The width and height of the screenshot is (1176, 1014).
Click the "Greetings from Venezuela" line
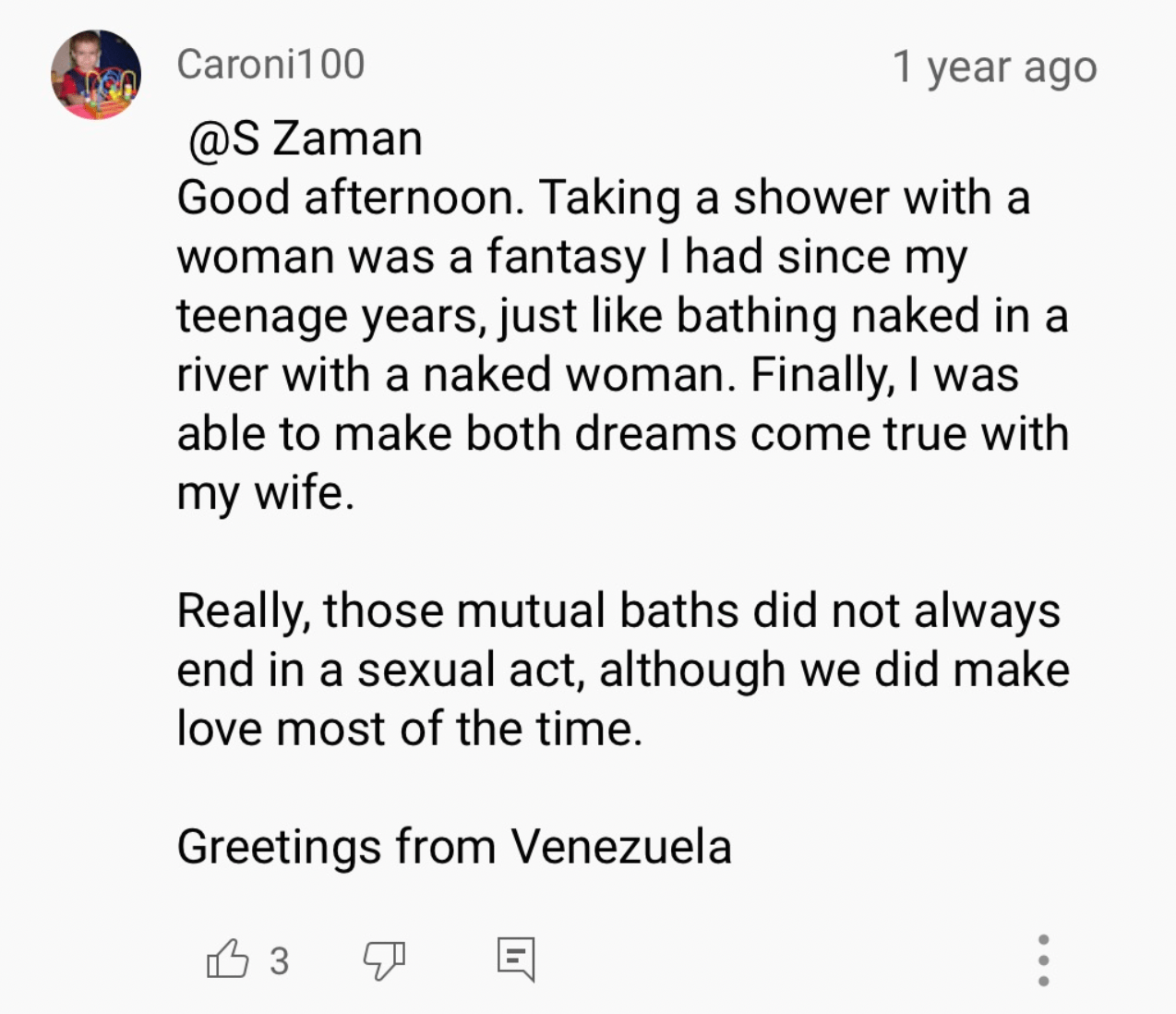pos(453,846)
